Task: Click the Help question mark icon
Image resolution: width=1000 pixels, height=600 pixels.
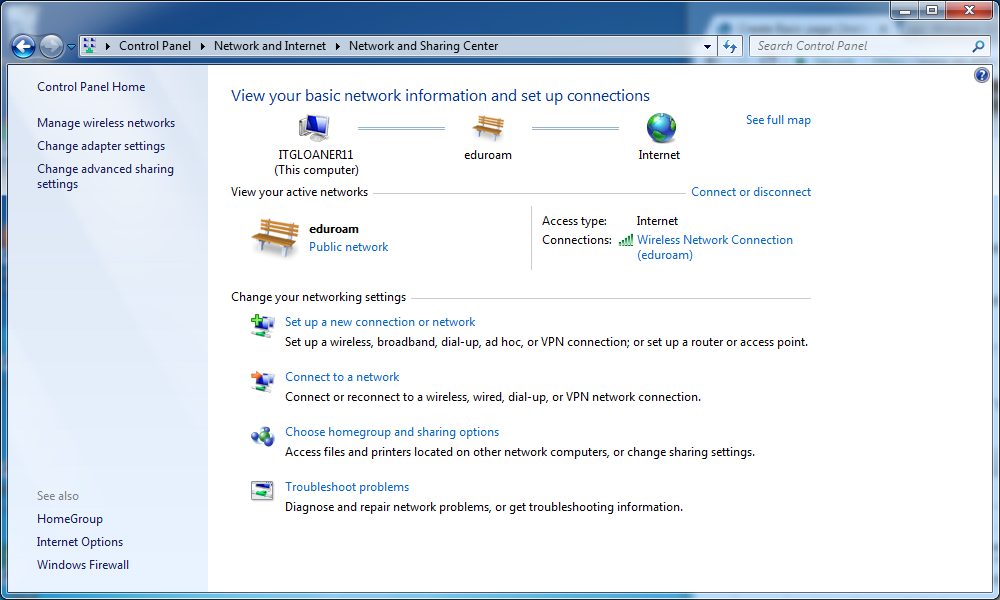Action: point(981,76)
